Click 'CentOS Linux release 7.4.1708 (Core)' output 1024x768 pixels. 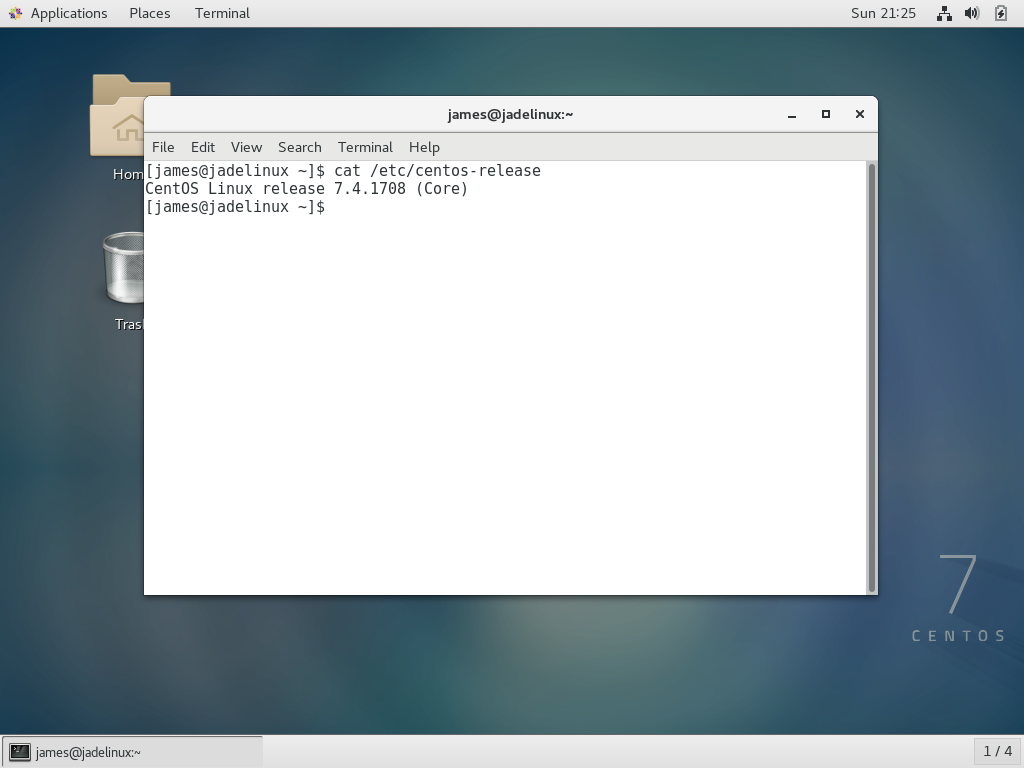click(306, 189)
